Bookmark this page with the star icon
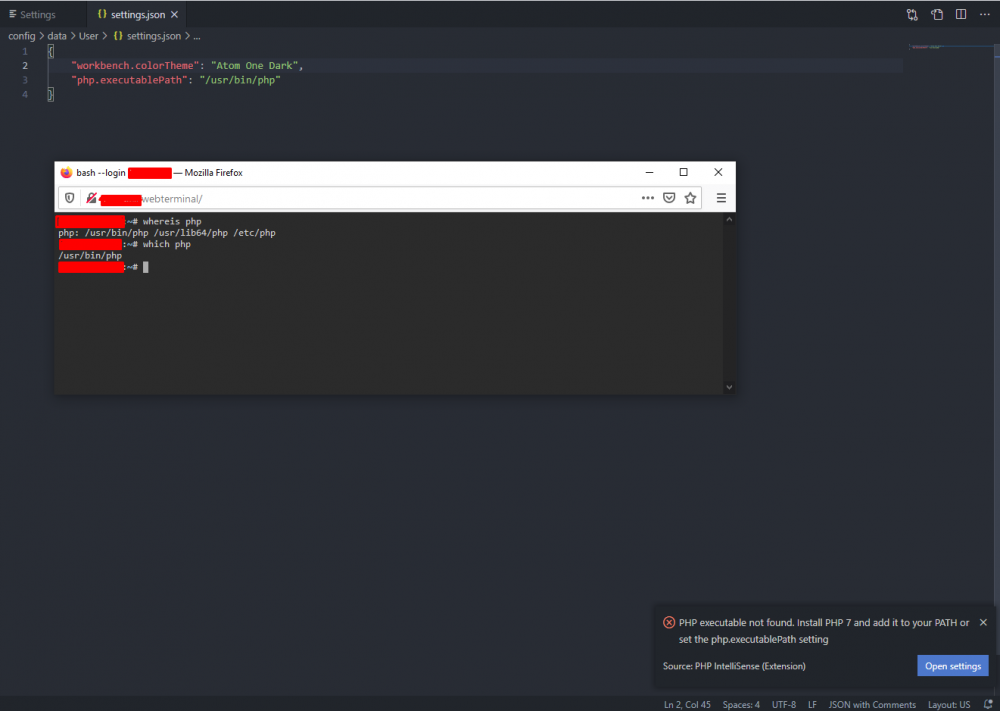 (690, 198)
